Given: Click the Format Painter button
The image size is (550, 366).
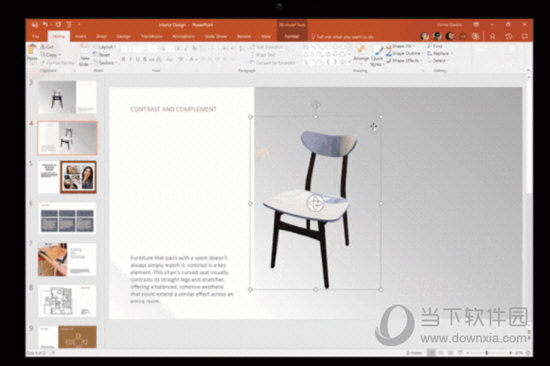Looking at the screenshot, I should point(58,62).
